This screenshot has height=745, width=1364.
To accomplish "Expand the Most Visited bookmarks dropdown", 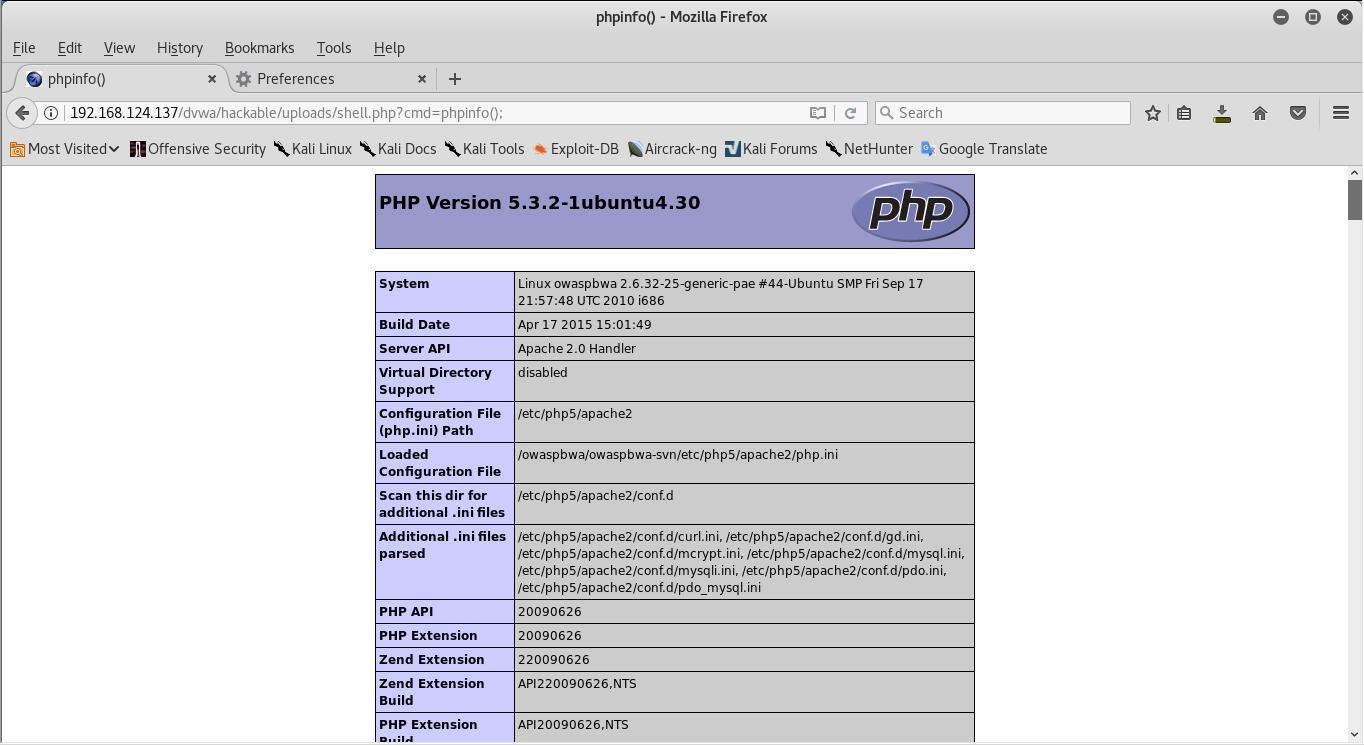I will (x=65, y=149).
